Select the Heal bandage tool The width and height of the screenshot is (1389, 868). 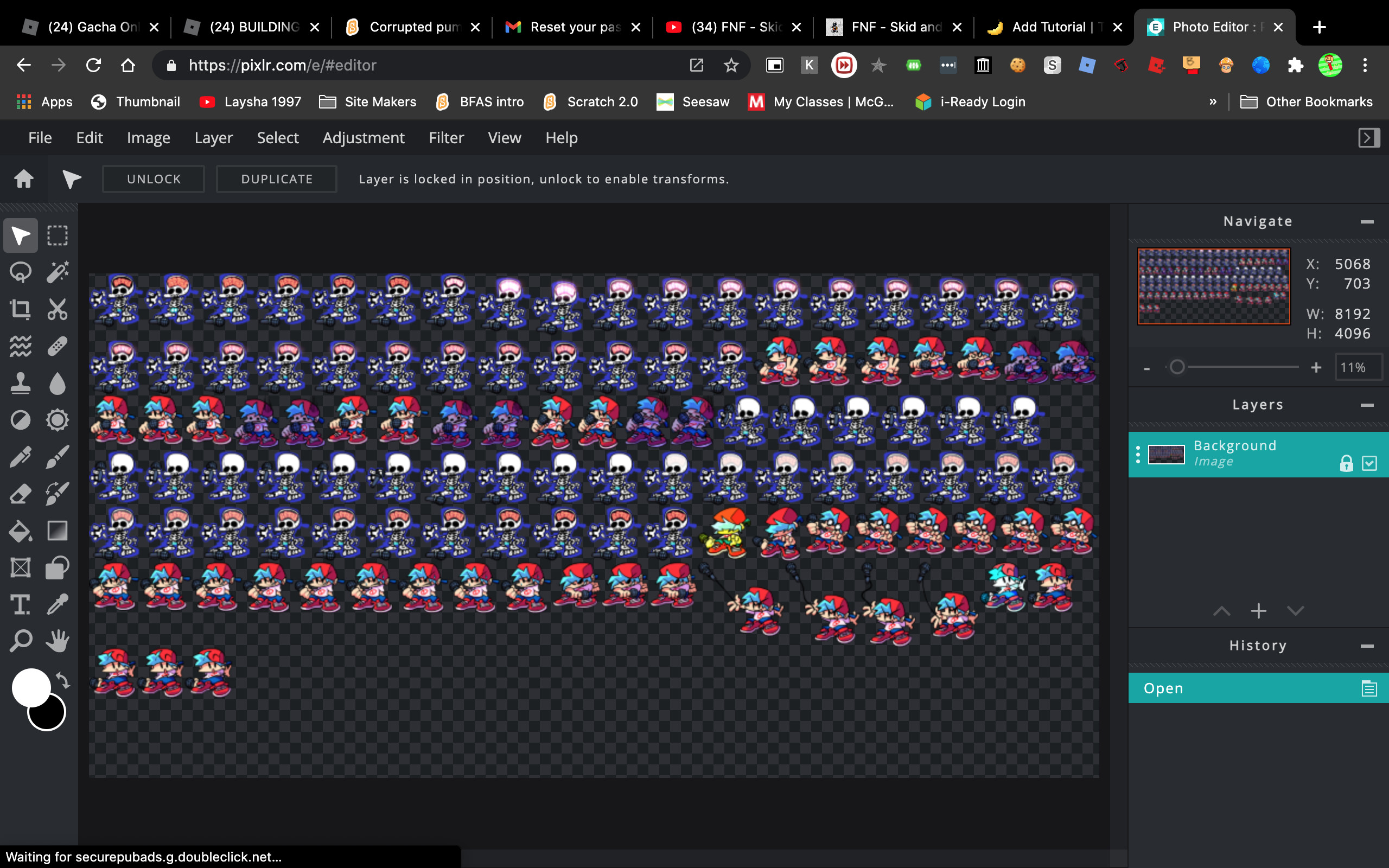tap(58, 346)
